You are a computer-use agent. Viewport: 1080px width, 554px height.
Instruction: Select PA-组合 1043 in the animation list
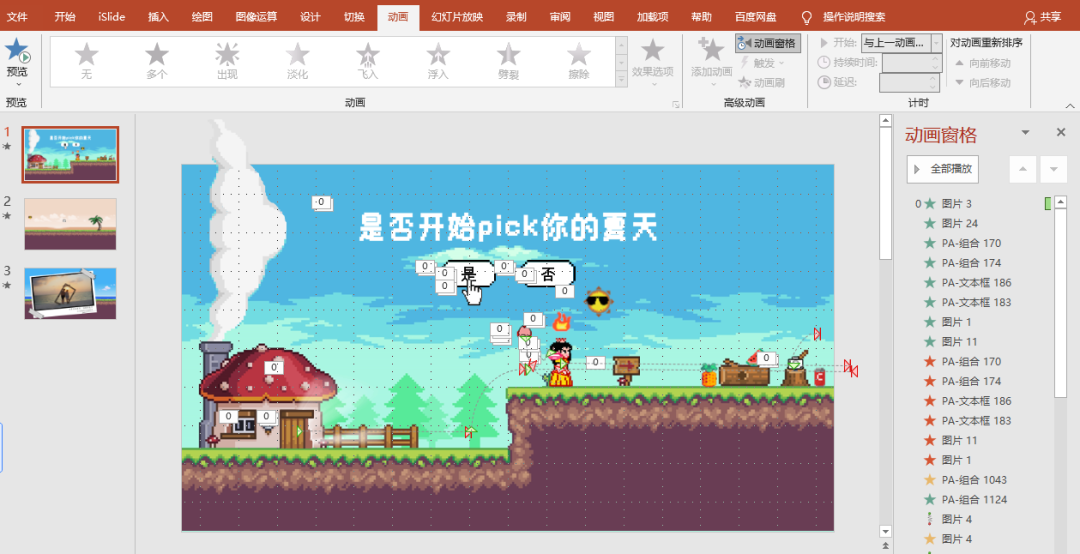pyautogui.click(x=973, y=480)
